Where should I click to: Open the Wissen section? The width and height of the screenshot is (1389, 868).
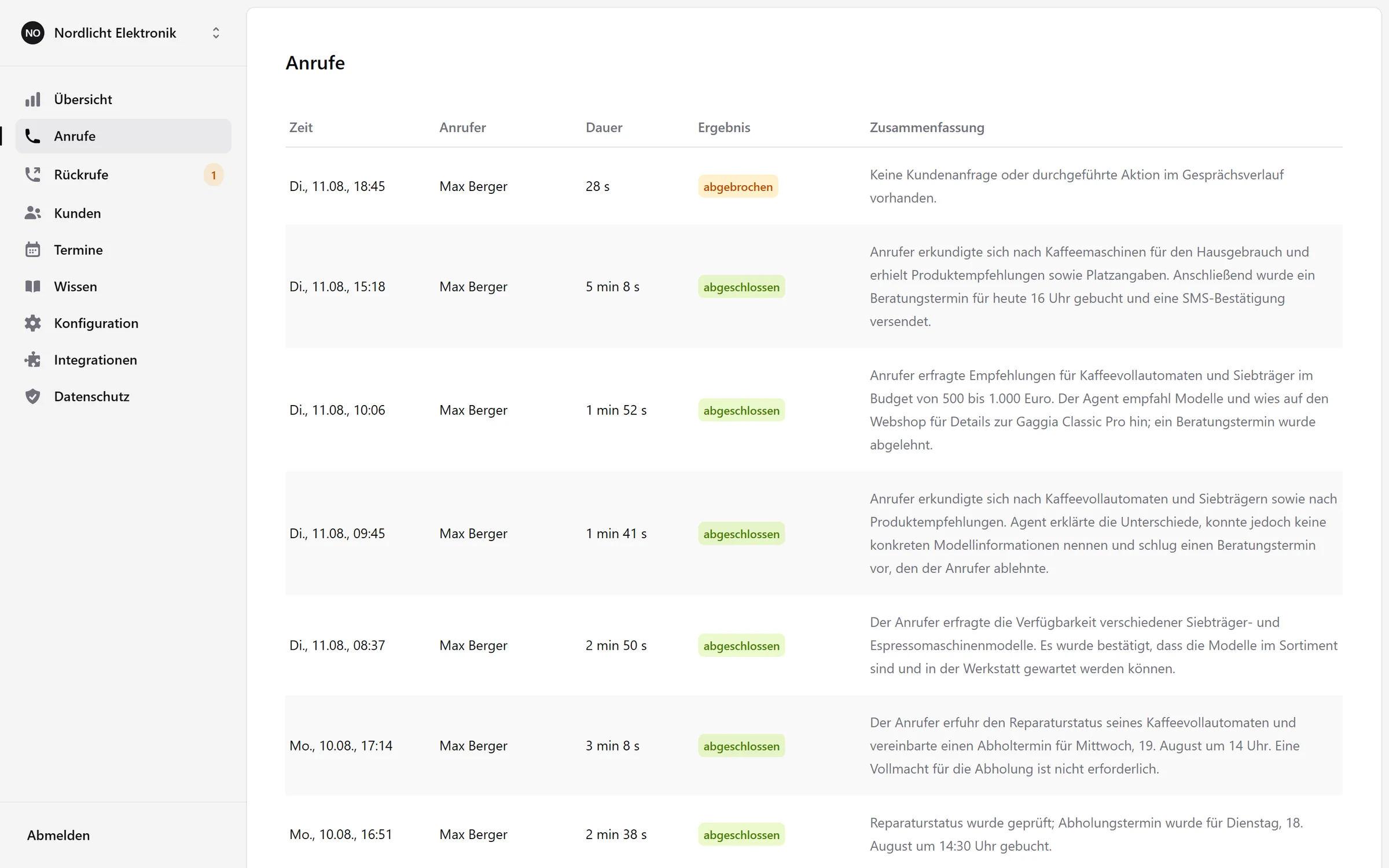click(x=123, y=286)
